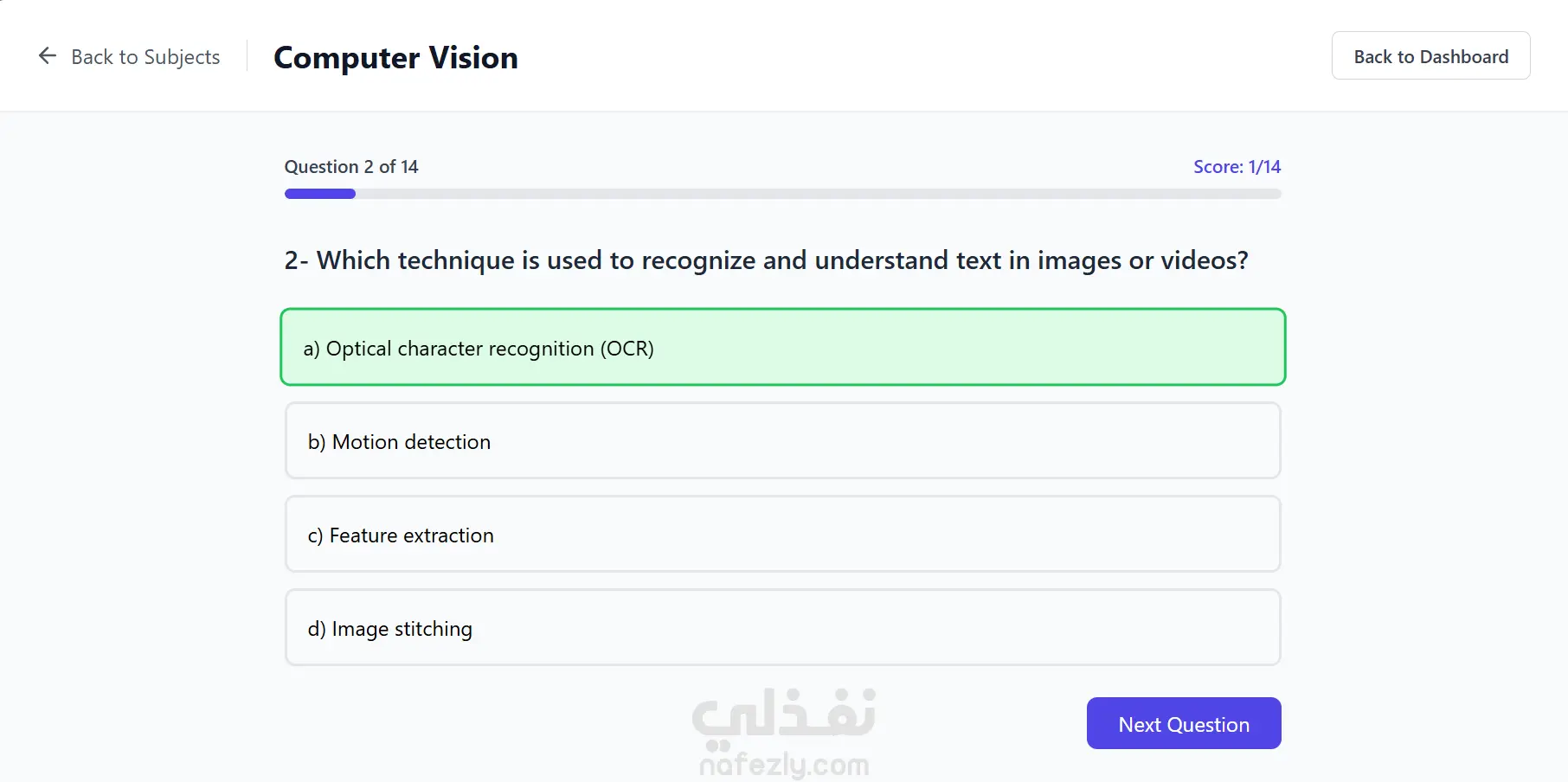Click the nafezly.com watermark text

coord(783,765)
